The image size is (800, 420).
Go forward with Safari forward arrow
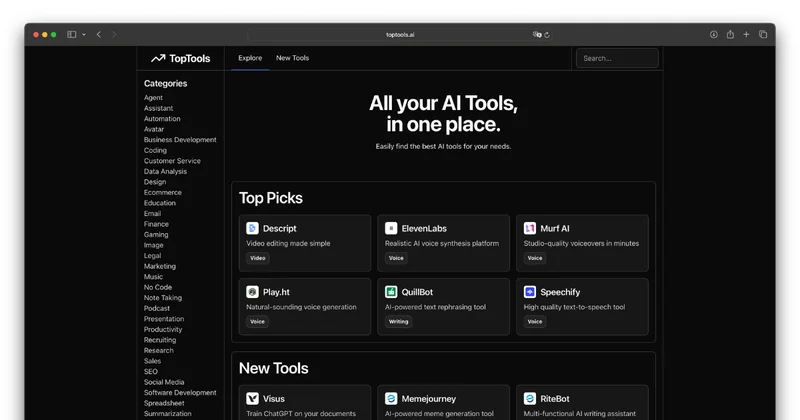[114, 35]
